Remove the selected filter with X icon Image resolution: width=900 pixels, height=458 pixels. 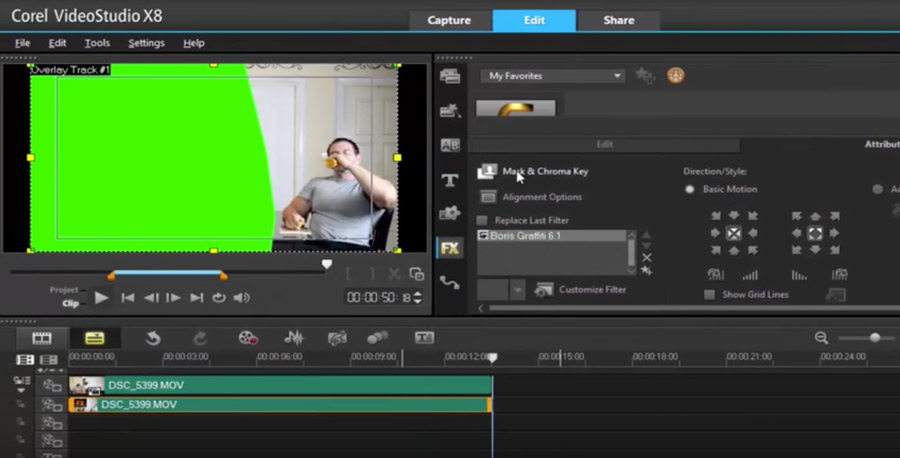(647, 258)
